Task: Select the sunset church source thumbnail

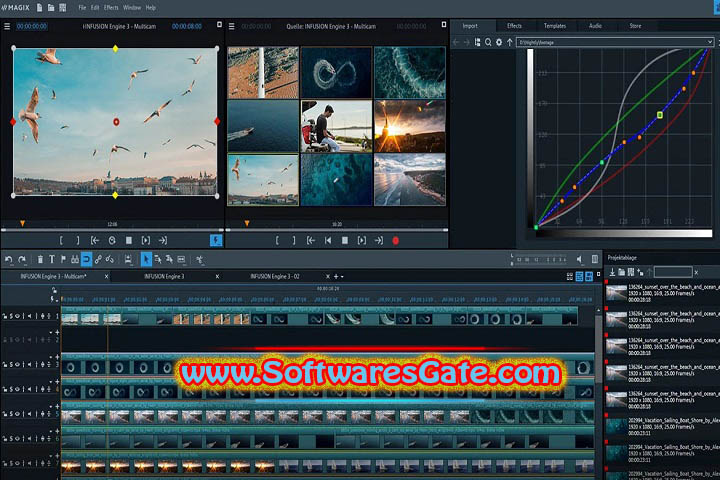Action: click(410, 126)
